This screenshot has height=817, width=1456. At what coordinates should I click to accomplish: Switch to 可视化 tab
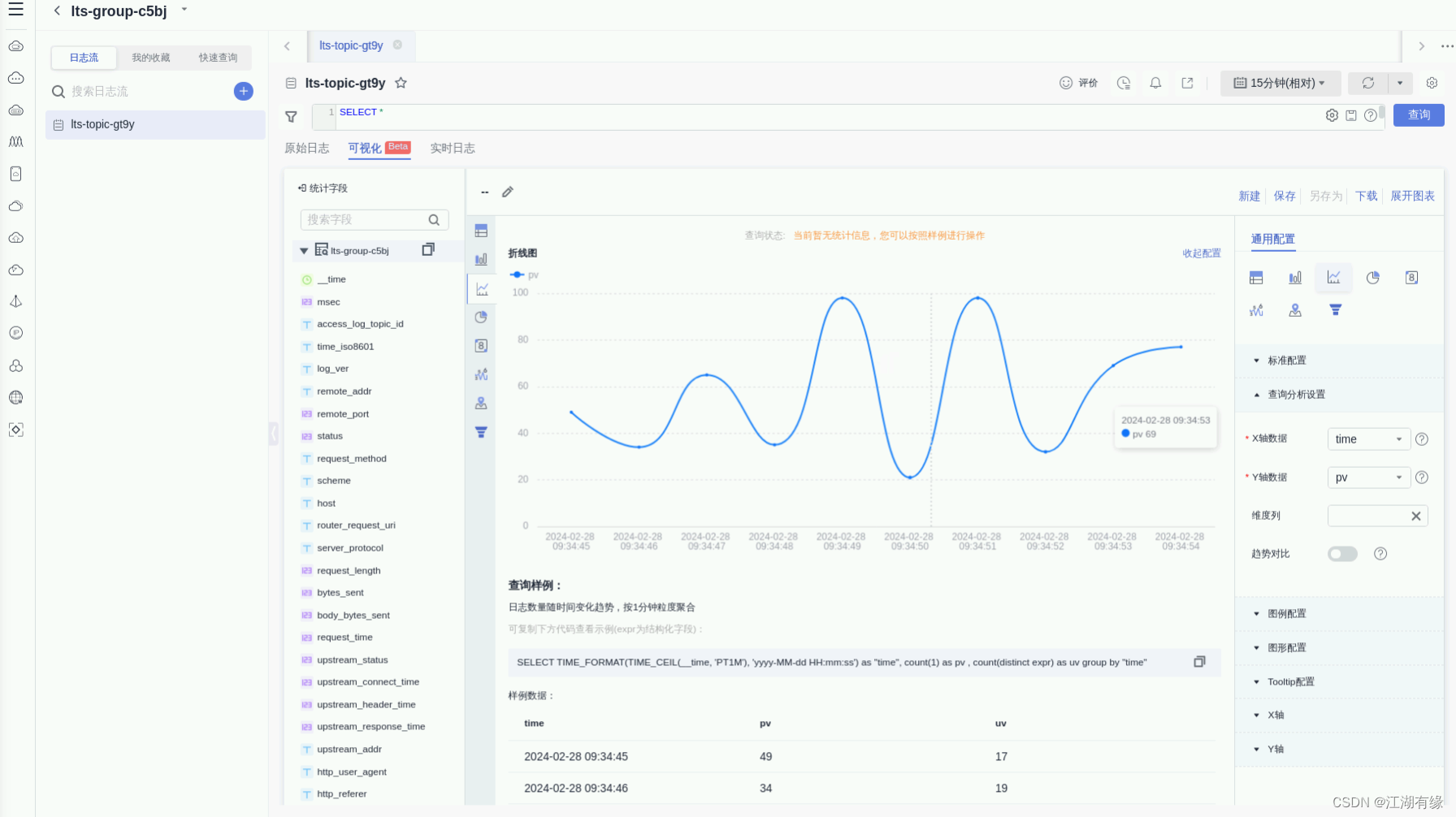click(x=379, y=148)
